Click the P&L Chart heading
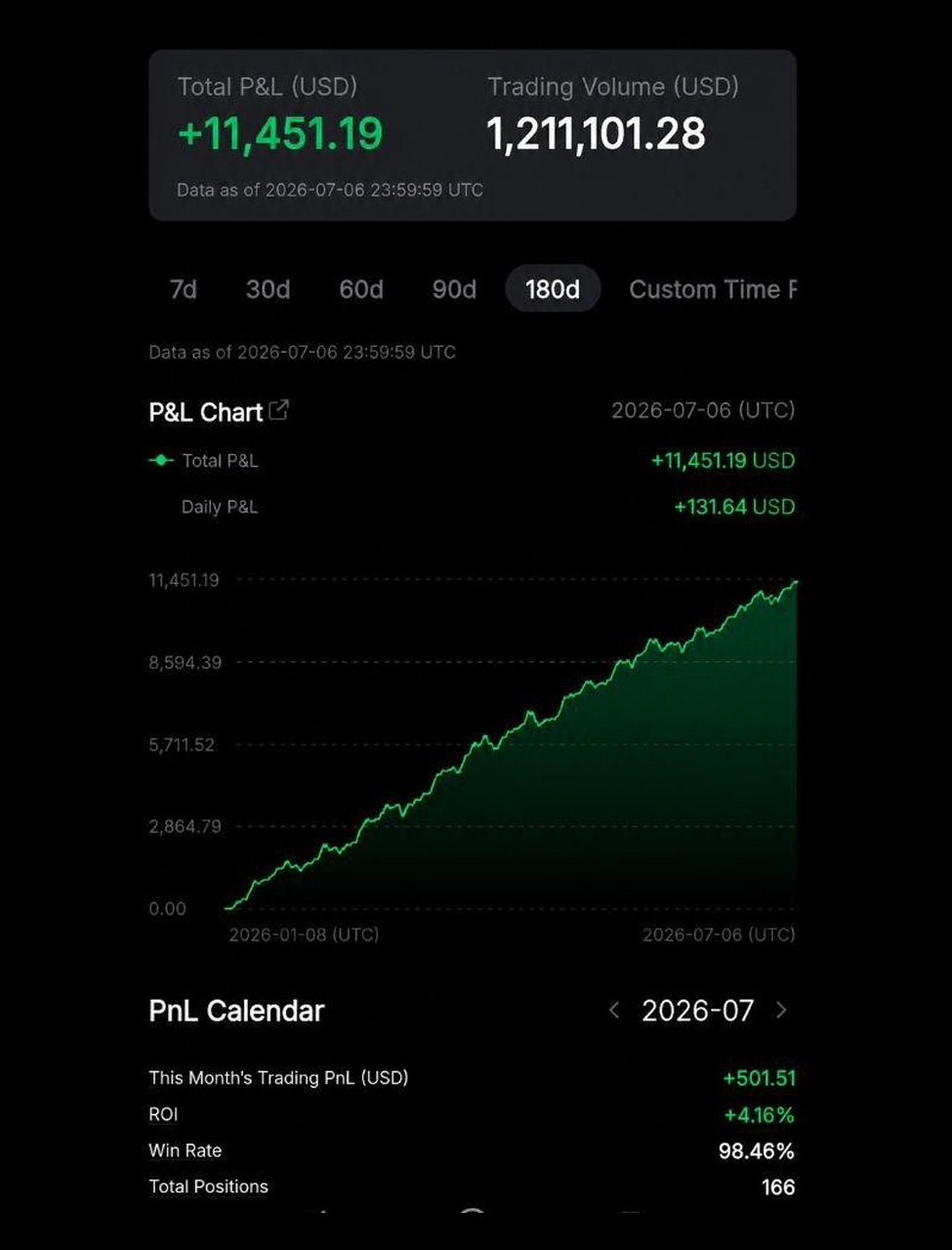The height and width of the screenshot is (1250, 952). (x=206, y=412)
